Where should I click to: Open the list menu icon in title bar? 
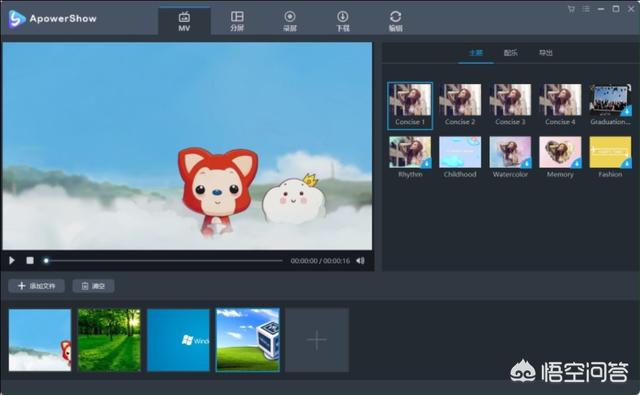point(586,9)
